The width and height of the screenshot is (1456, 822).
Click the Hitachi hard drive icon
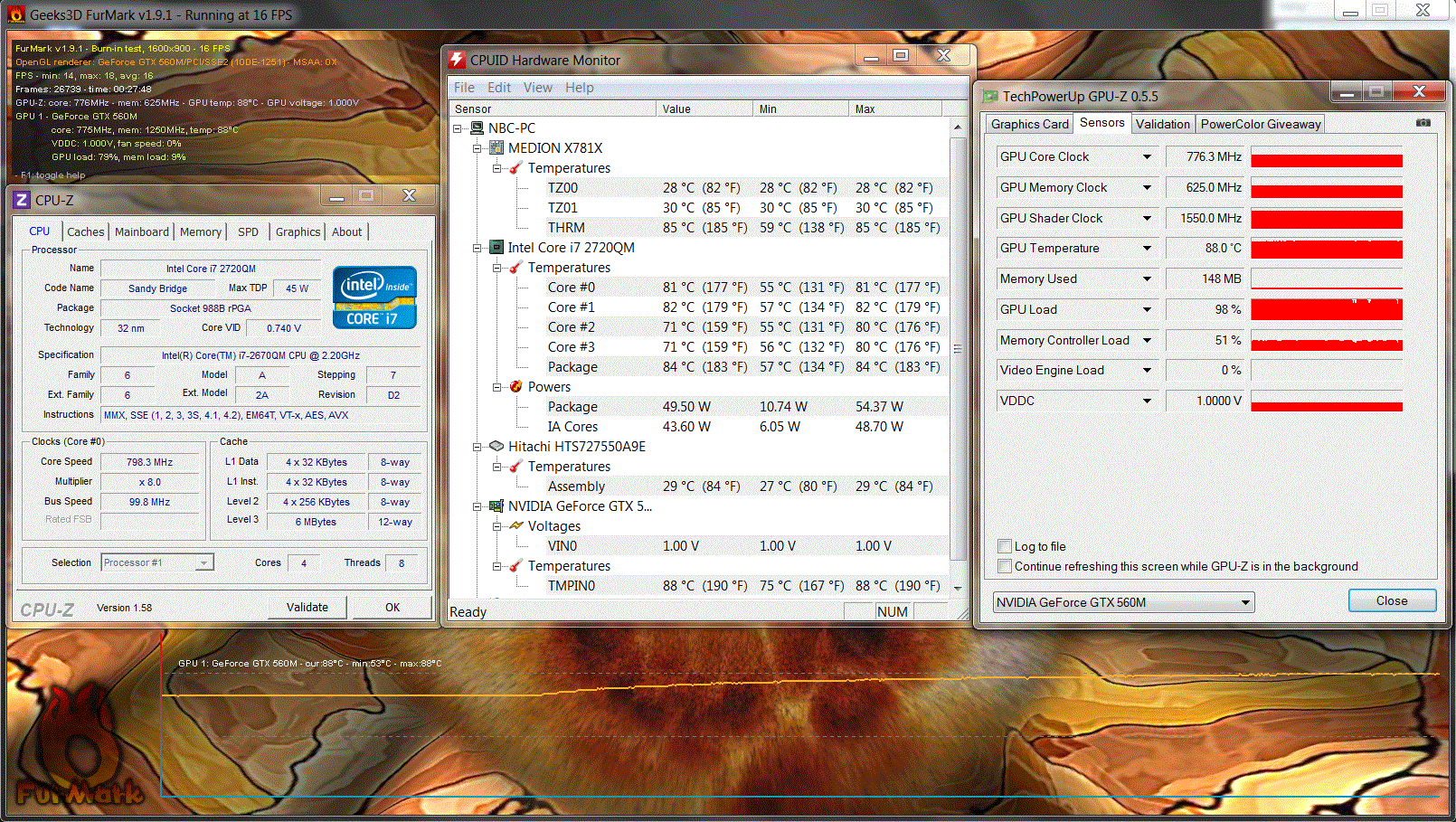[x=496, y=447]
